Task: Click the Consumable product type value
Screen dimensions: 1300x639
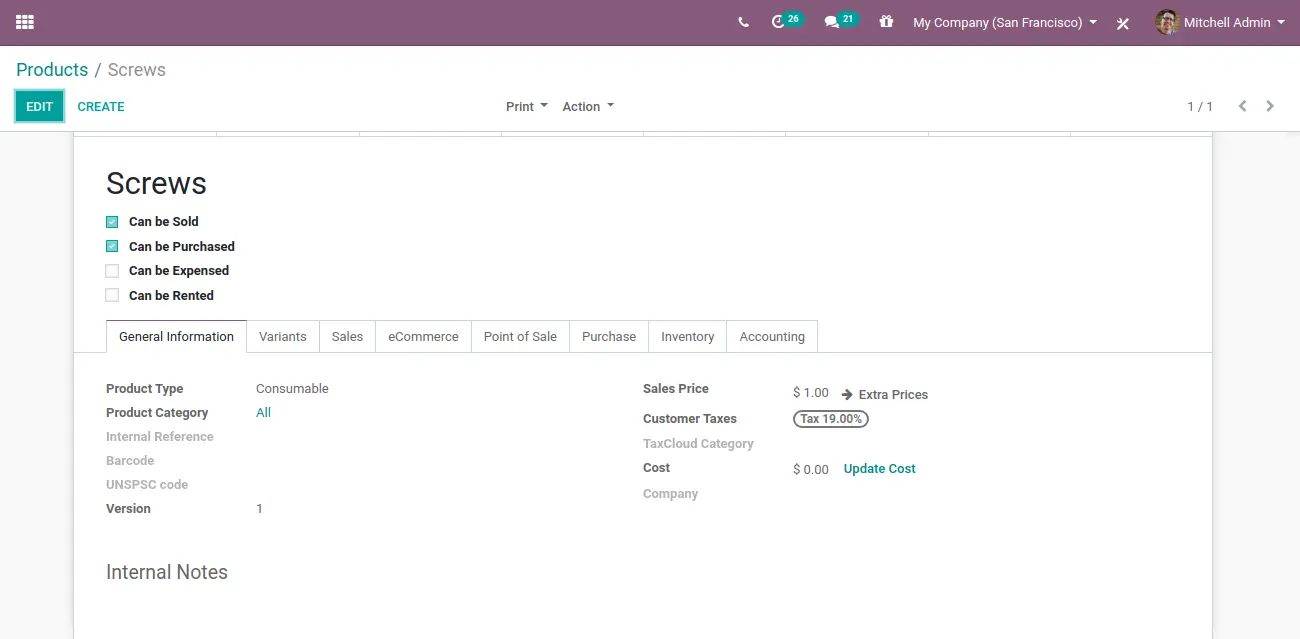Action: (x=292, y=389)
